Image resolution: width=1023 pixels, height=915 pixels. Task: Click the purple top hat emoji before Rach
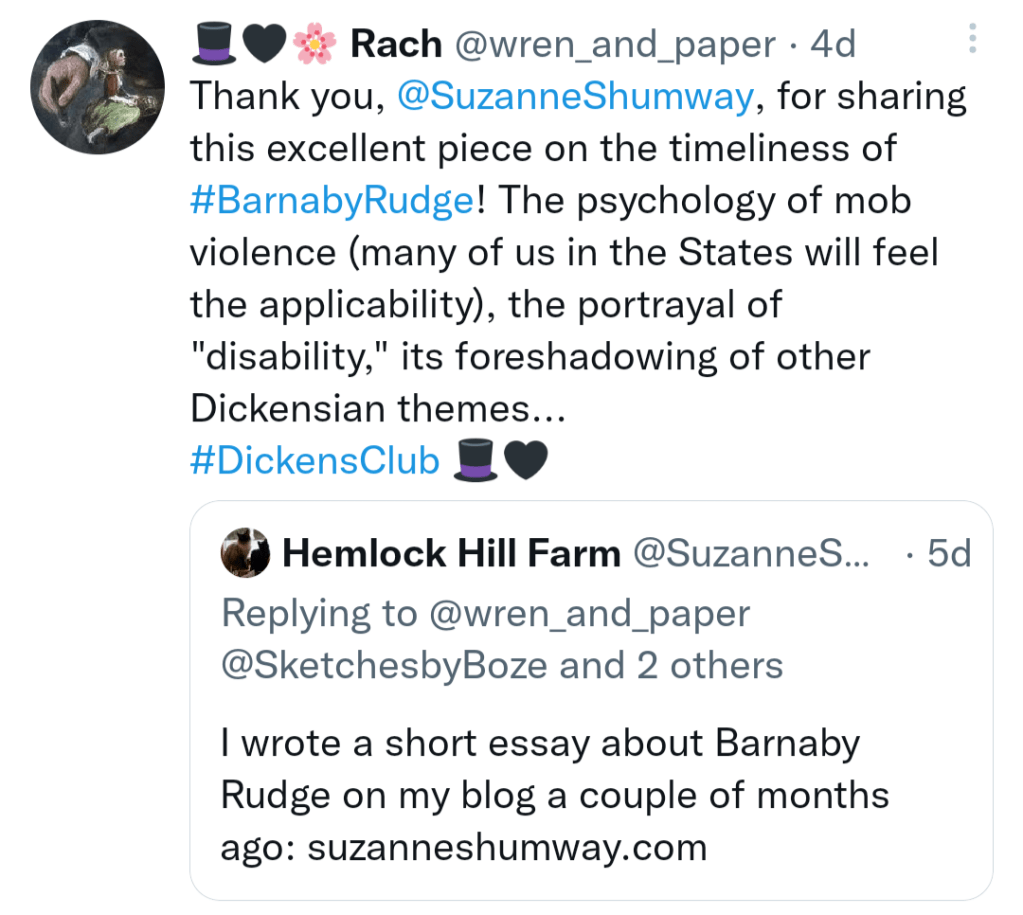click(x=212, y=44)
